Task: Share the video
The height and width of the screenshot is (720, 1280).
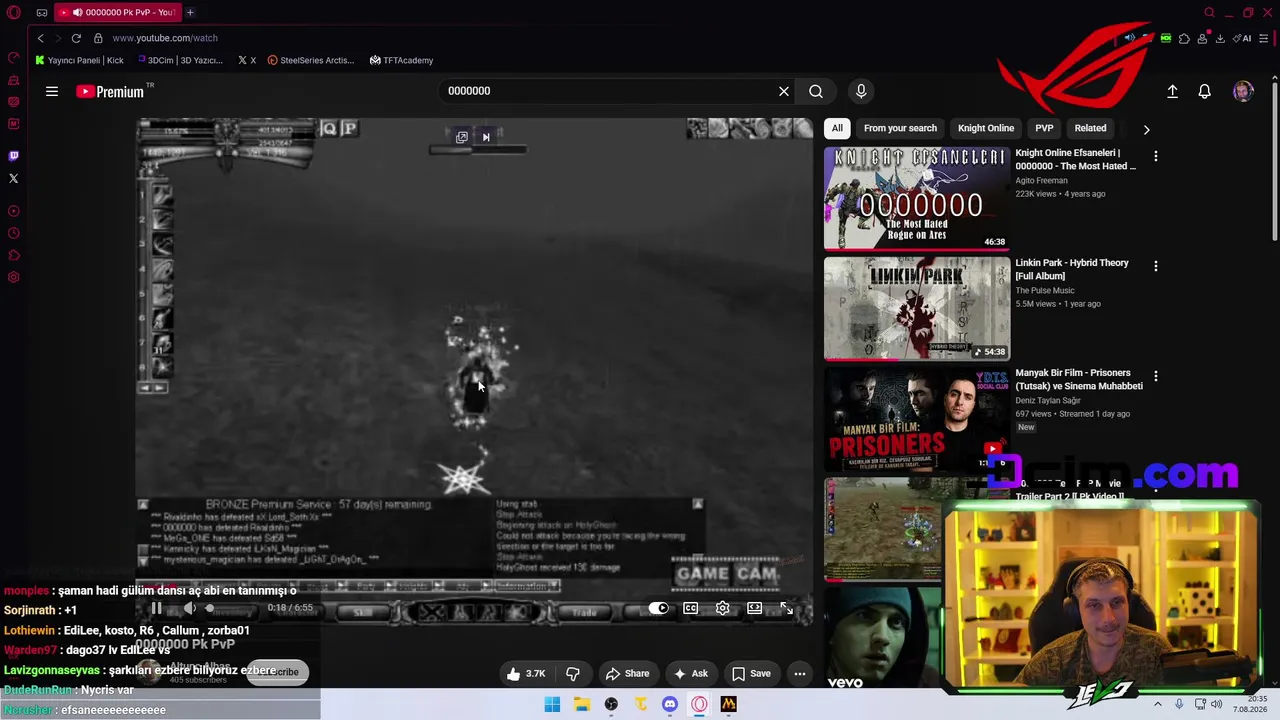Action: point(628,674)
